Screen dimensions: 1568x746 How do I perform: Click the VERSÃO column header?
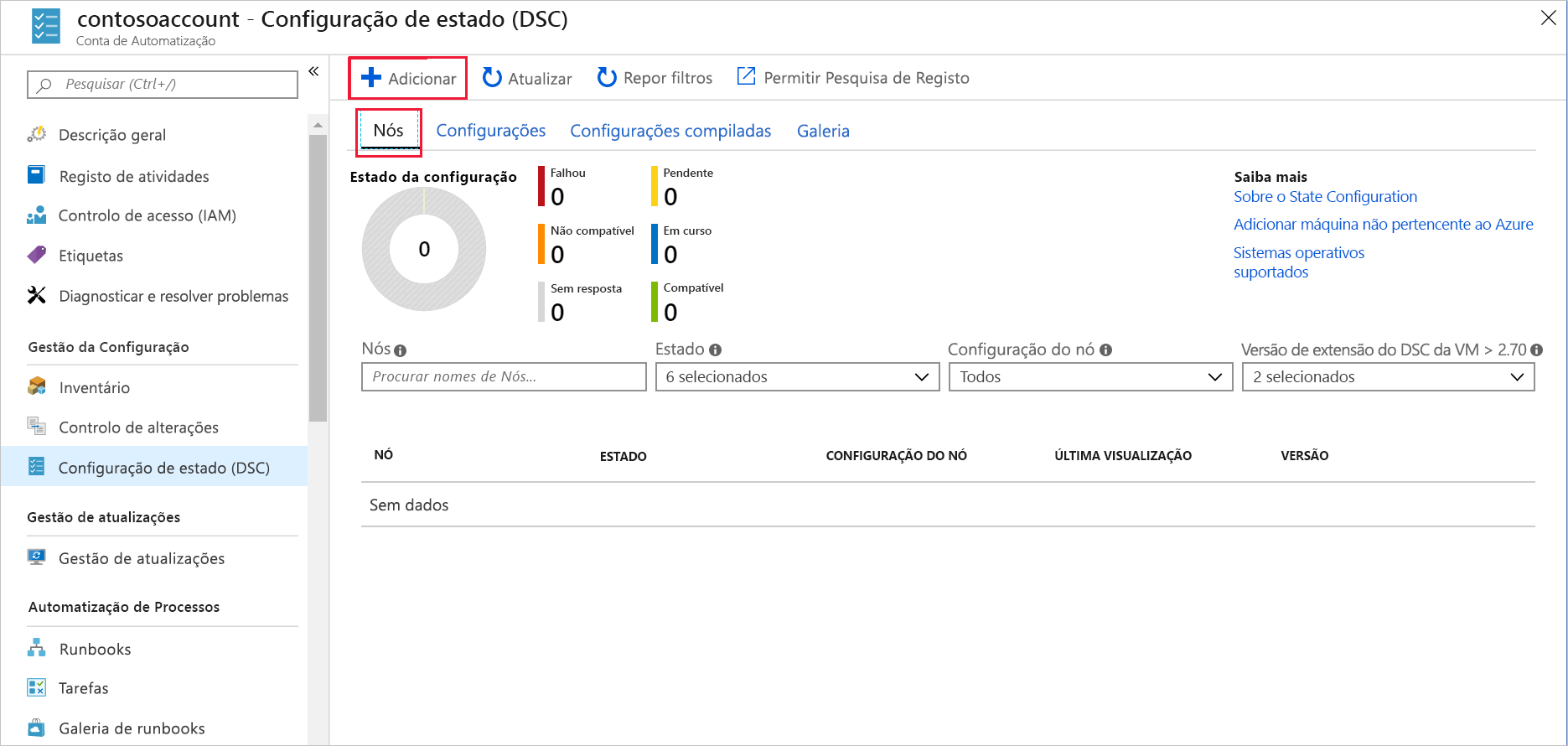coord(1304,456)
